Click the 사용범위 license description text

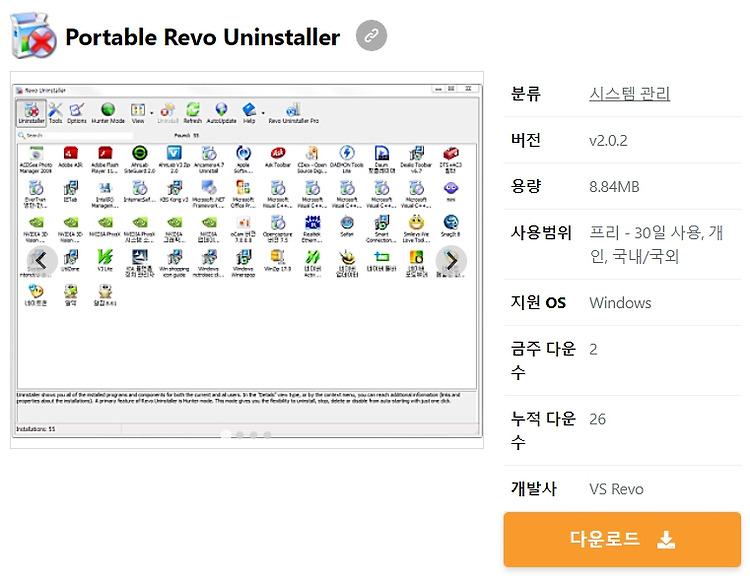click(x=656, y=244)
